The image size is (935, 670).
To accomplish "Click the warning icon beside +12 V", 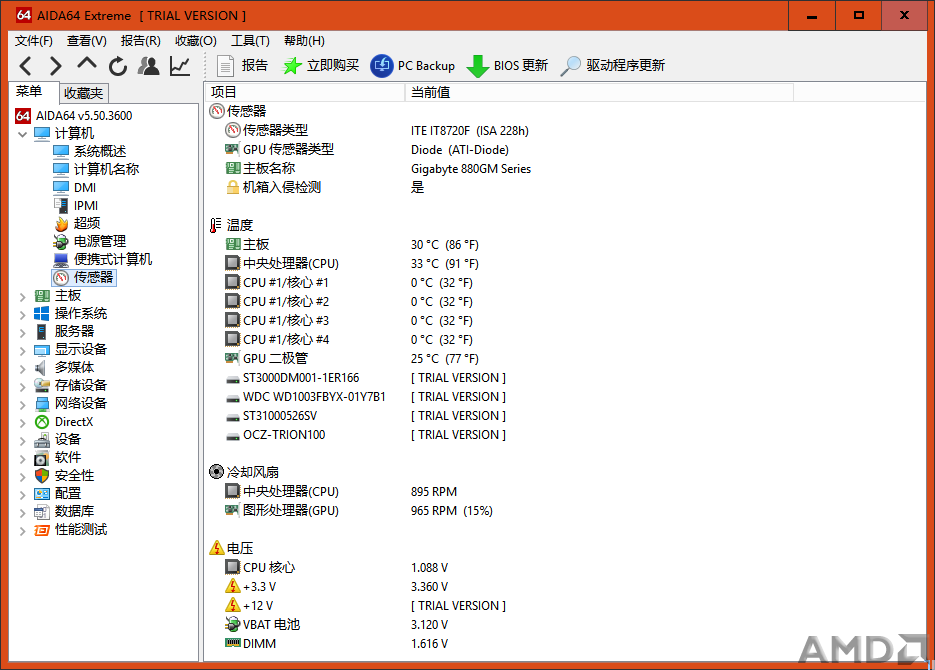I will click(x=233, y=605).
